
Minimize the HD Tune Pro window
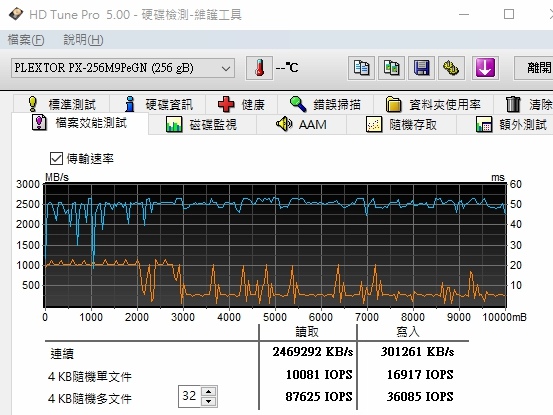tap(464, 14)
